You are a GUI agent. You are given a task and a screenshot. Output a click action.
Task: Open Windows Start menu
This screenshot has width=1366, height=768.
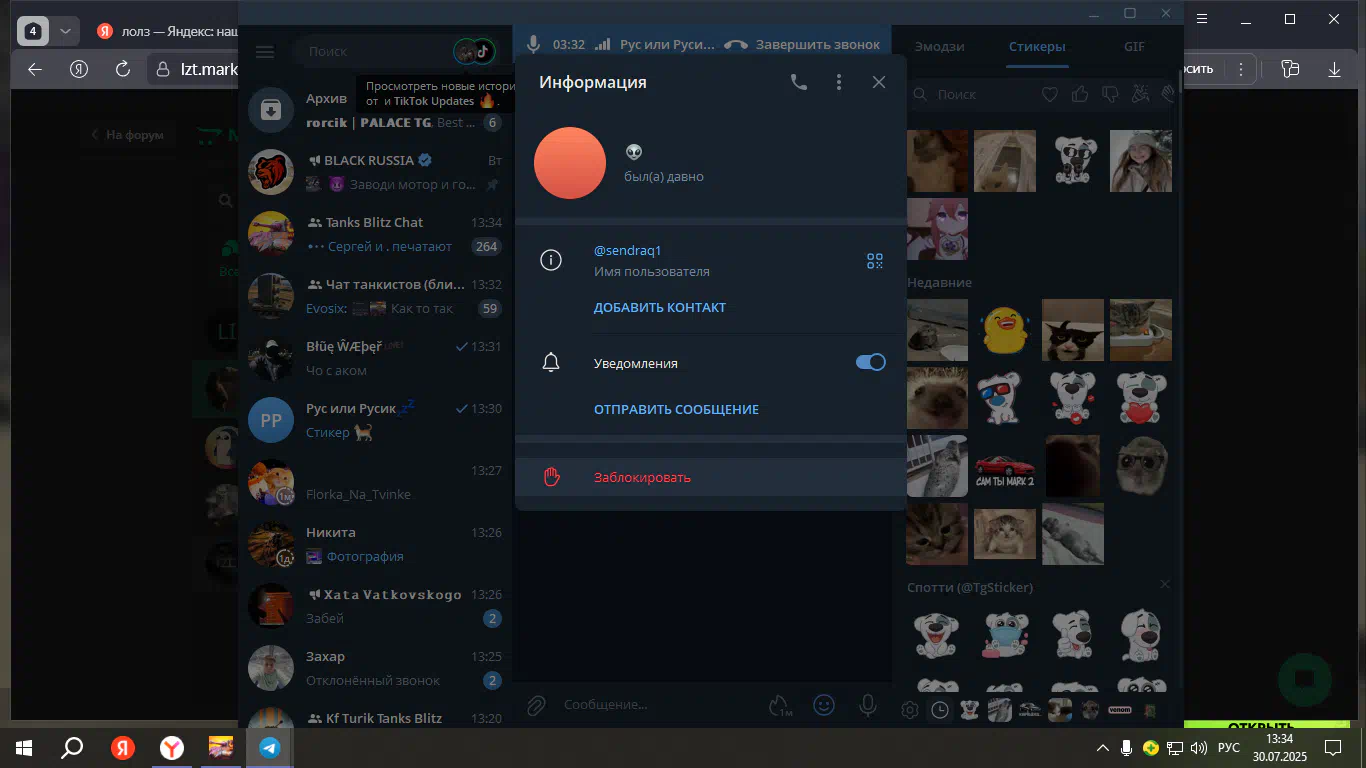pyautogui.click(x=24, y=747)
